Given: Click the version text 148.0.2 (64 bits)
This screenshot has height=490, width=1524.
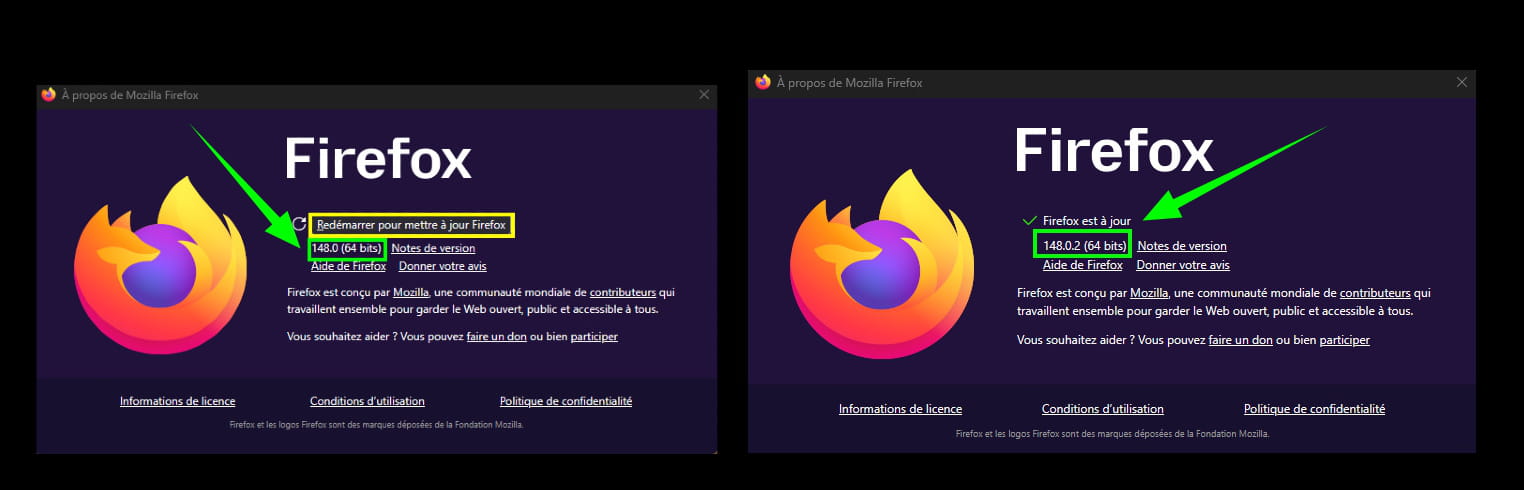Looking at the screenshot, I should [1084, 246].
